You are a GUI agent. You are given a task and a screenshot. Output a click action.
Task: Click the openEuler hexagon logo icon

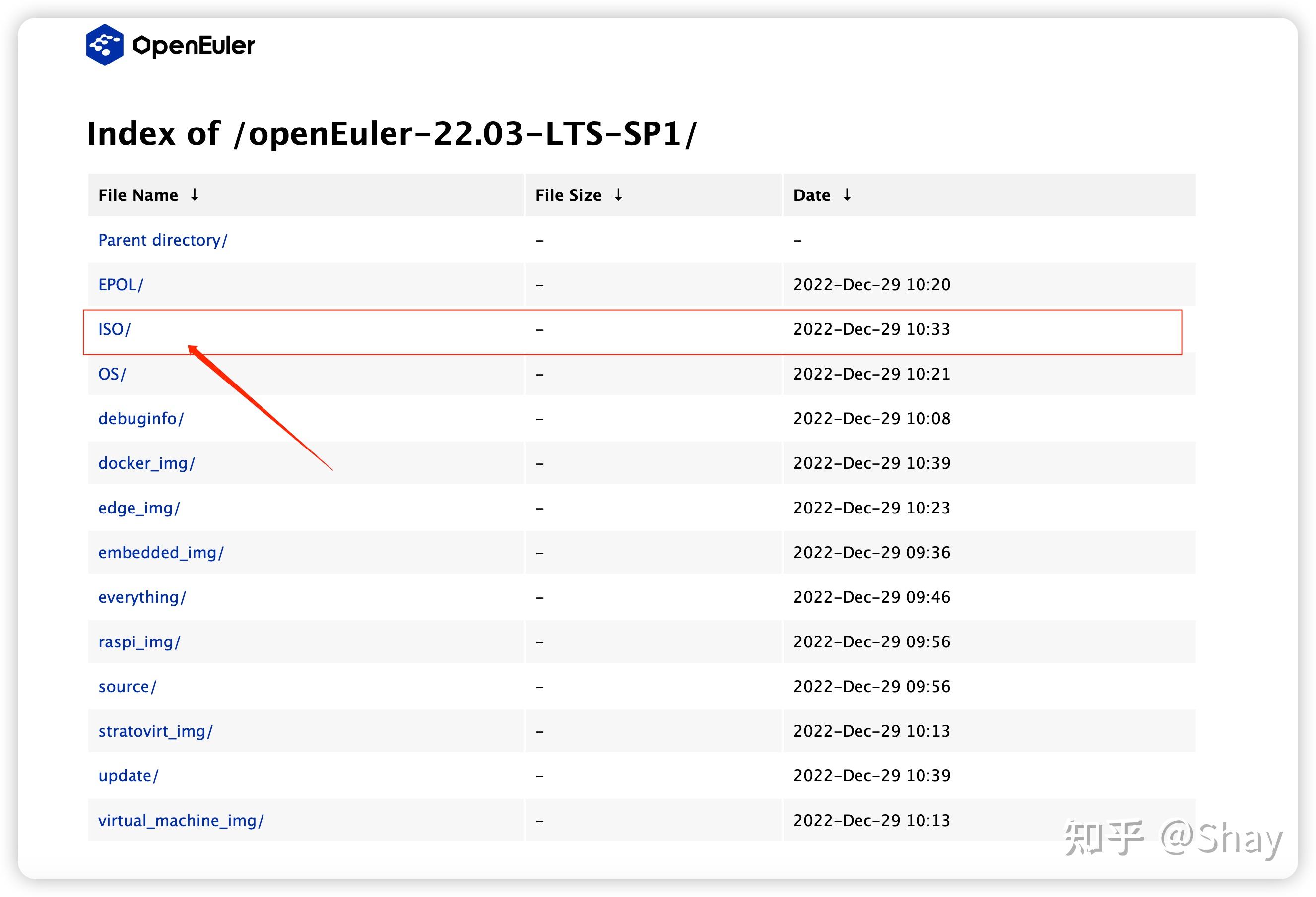pyautogui.click(x=105, y=45)
